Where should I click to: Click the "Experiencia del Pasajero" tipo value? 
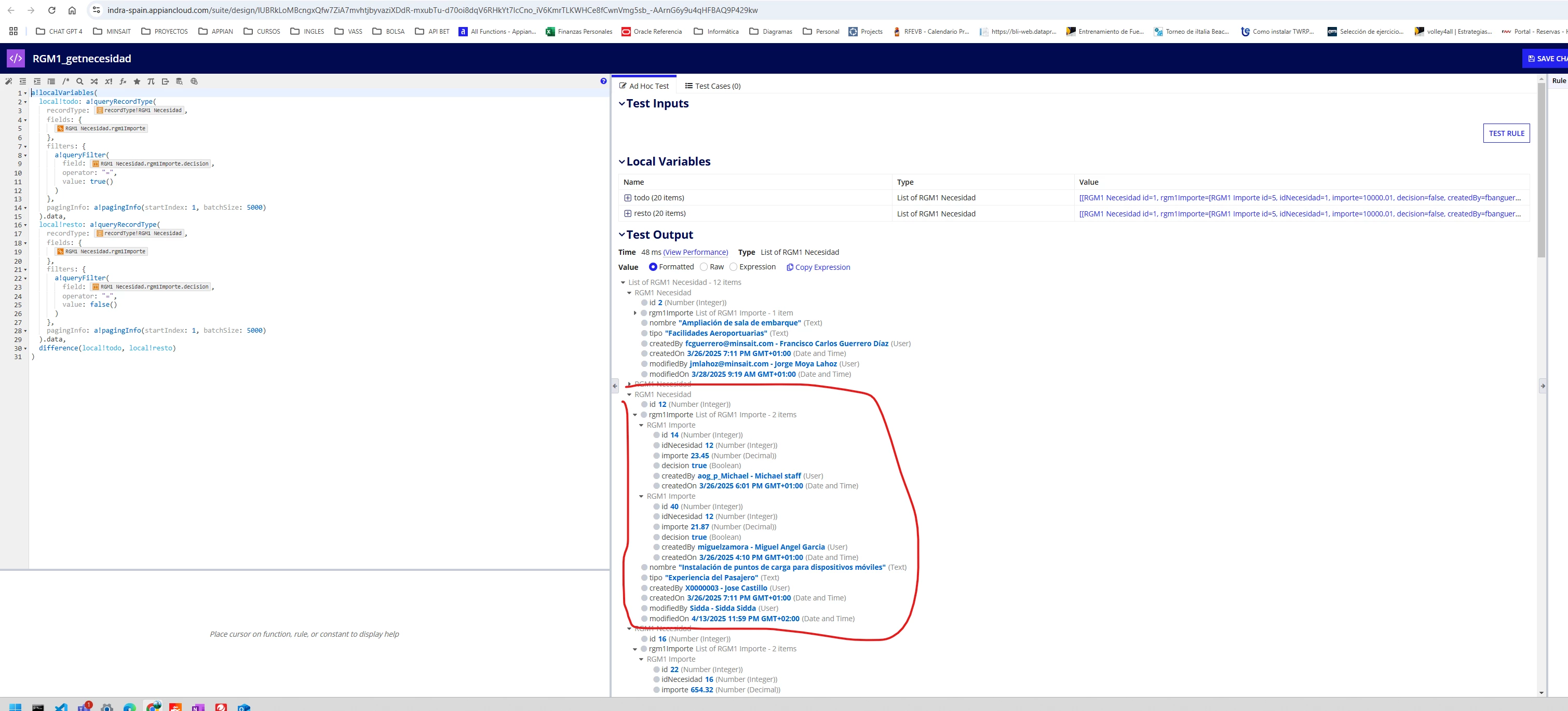coord(711,578)
